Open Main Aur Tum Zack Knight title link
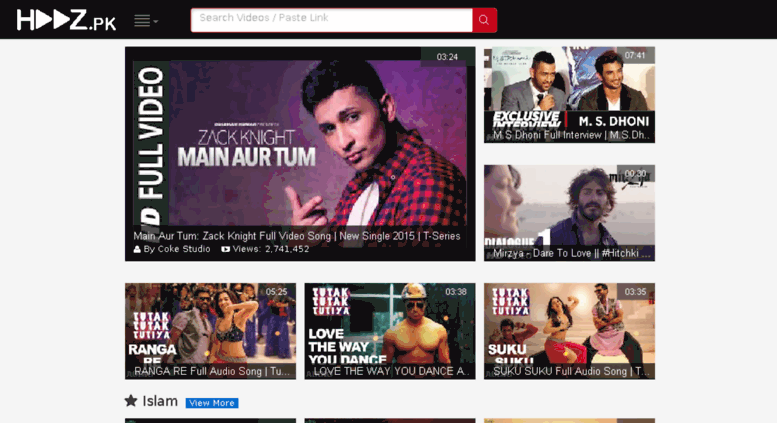Screen dimensions: 777x423 (x=296, y=236)
